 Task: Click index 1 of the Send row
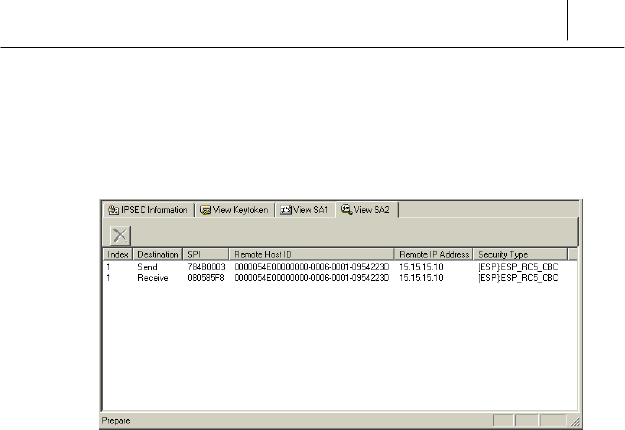[108, 267]
